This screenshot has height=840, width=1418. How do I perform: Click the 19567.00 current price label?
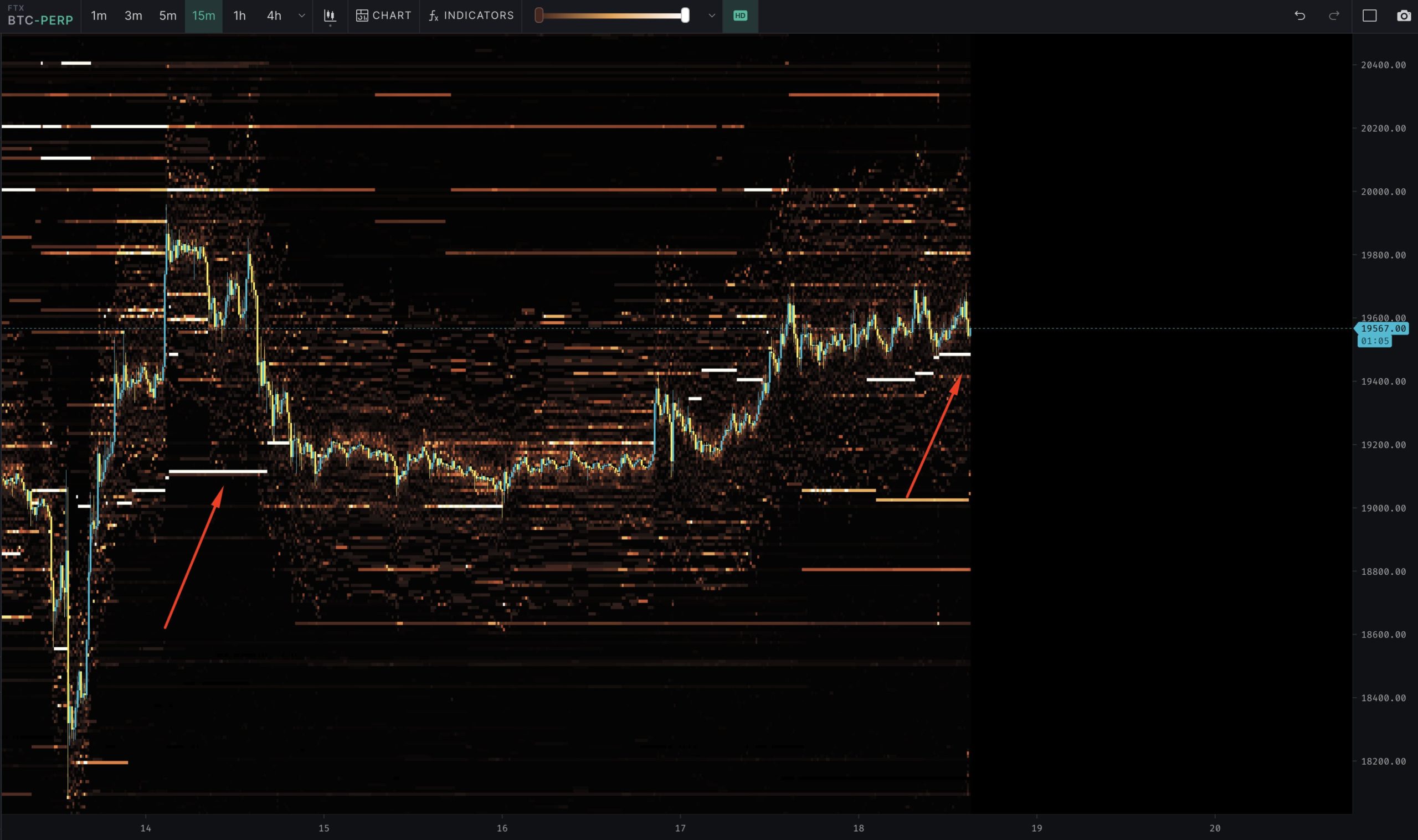1383,328
